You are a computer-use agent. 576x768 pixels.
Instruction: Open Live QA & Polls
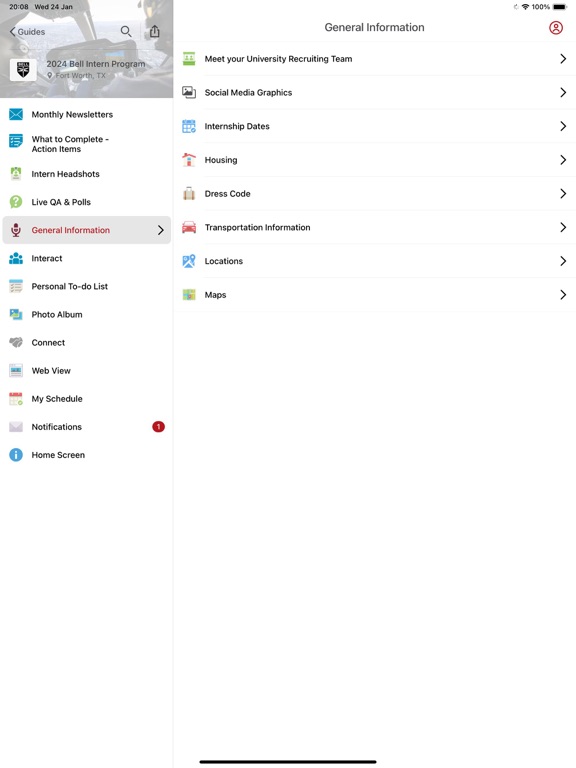(x=87, y=202)
